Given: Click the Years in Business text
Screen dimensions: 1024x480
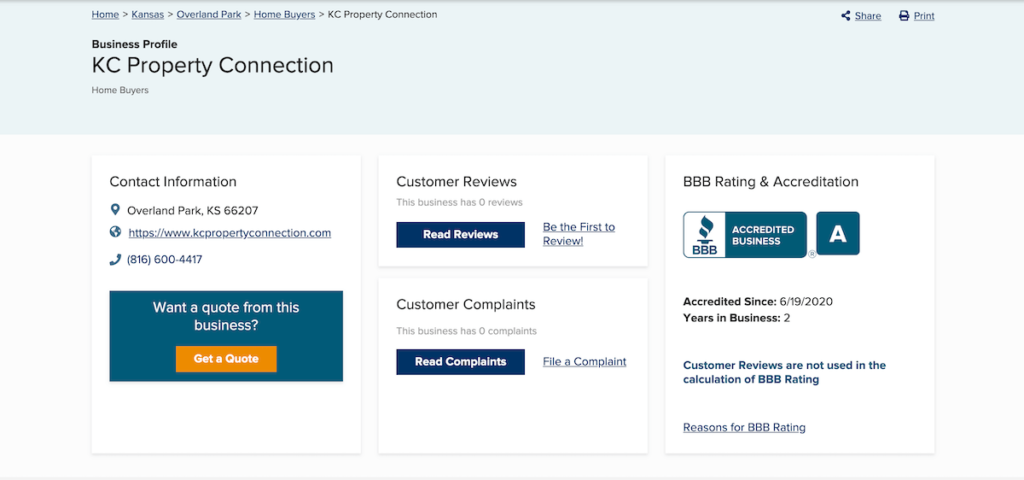Looking at the screenshot, I should (737, 318).
